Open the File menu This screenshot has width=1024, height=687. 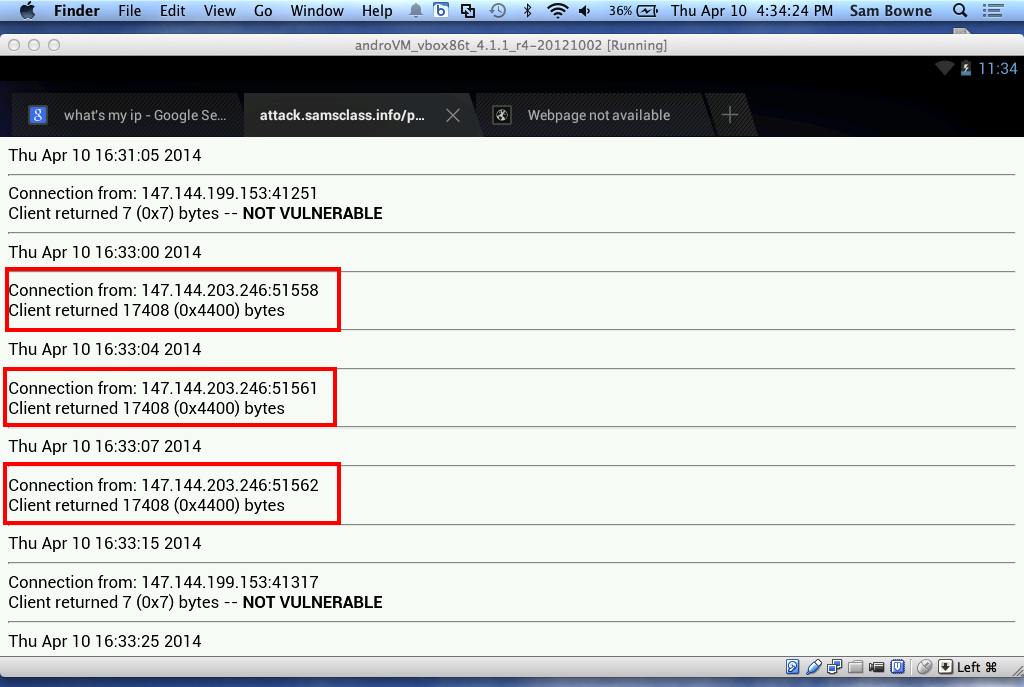[129, 10]
